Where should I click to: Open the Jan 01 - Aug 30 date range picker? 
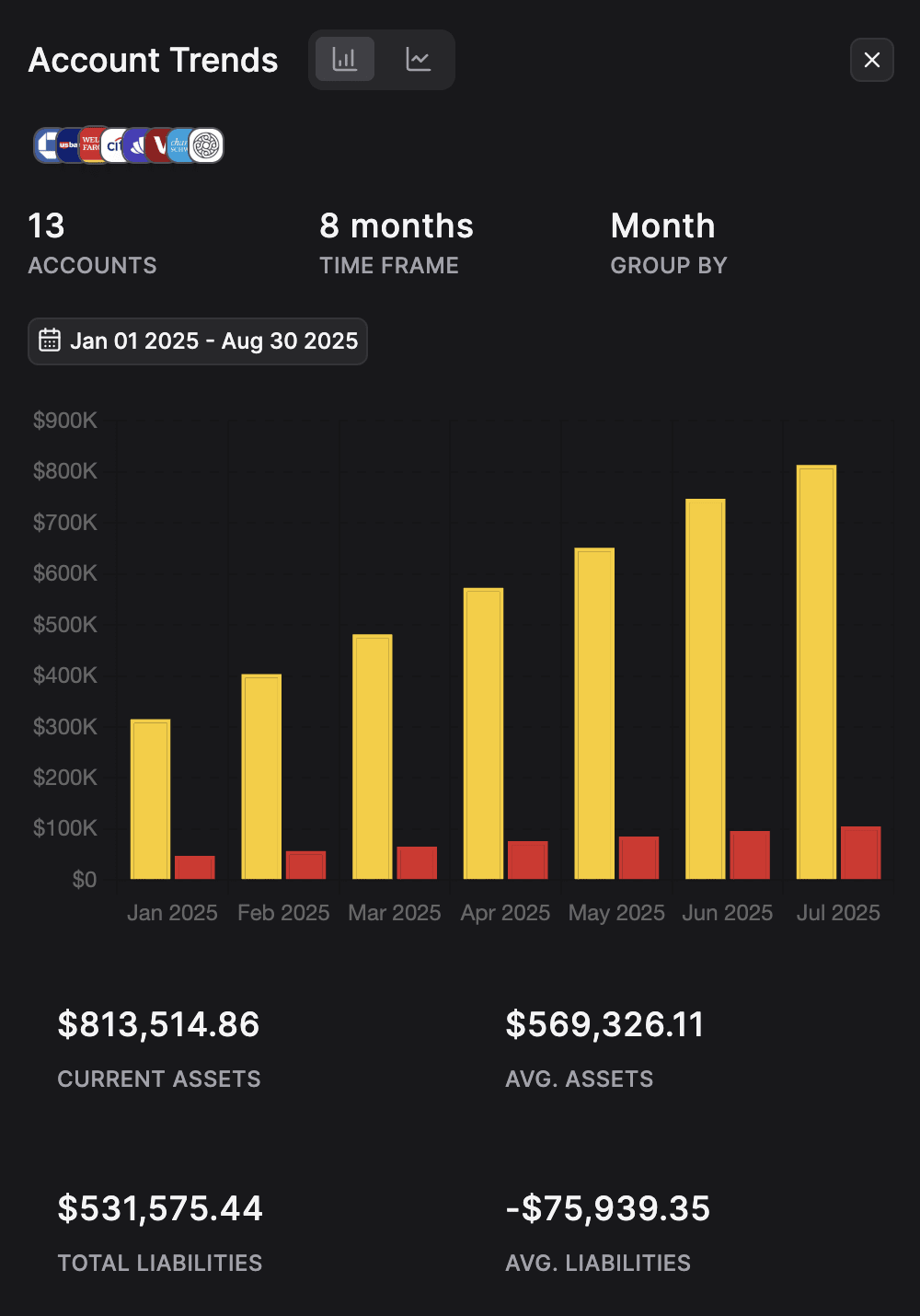pos(197,341)
